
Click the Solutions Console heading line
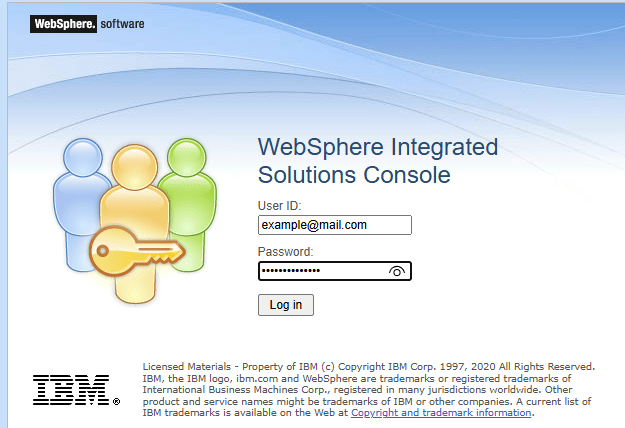coord(354,176)
